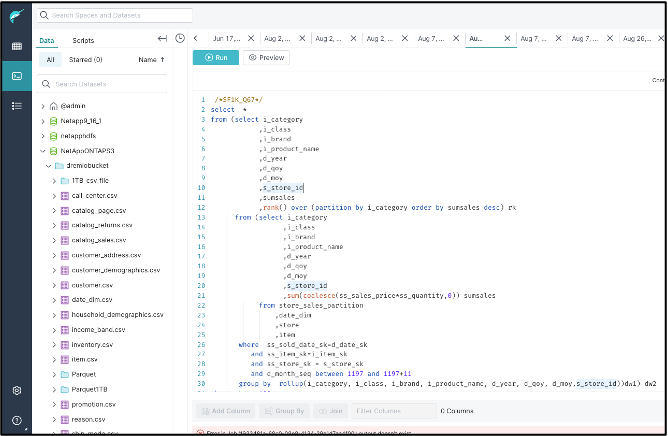The width and height of the screenshot is (668, 436).
Task: Toggle the Name sort order
Action: 150,60
